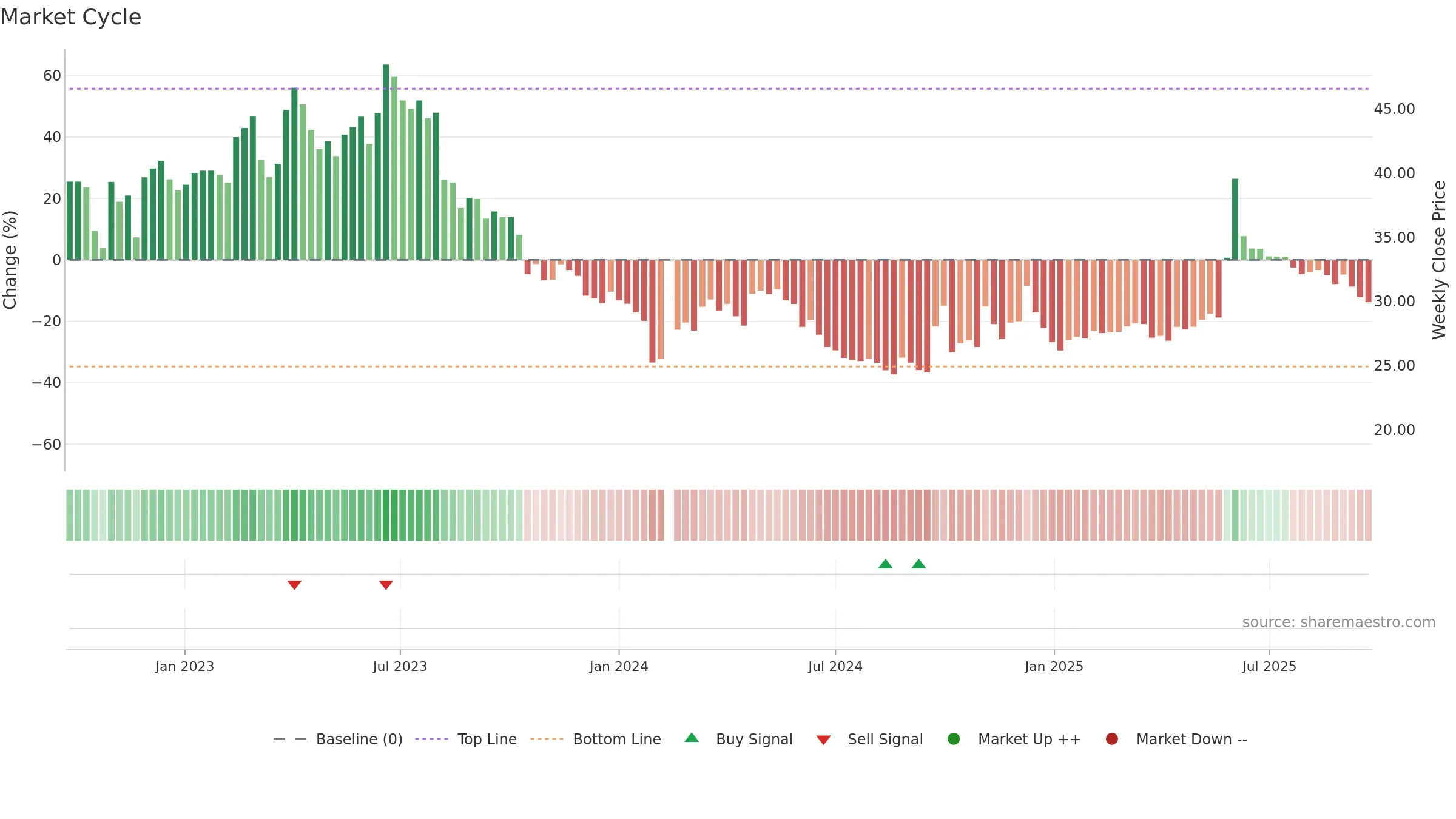The height and width of the screenshot is (819, 1456).
Task: Click the Weekly Close Price axis title
Action: click(1439, 260)
